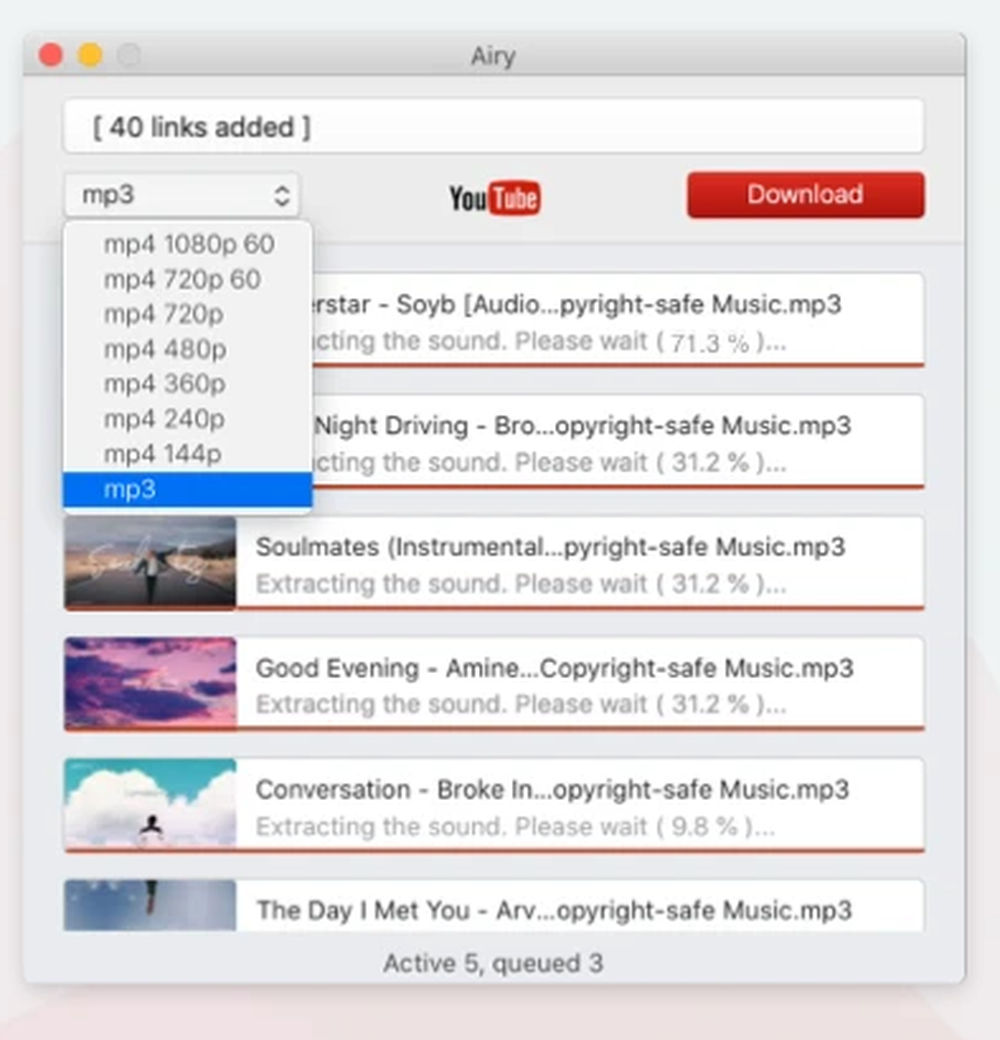1000x1040 pixels.
Task: Choose mp4 480p from format list
Action: click(x=188, y=349)
